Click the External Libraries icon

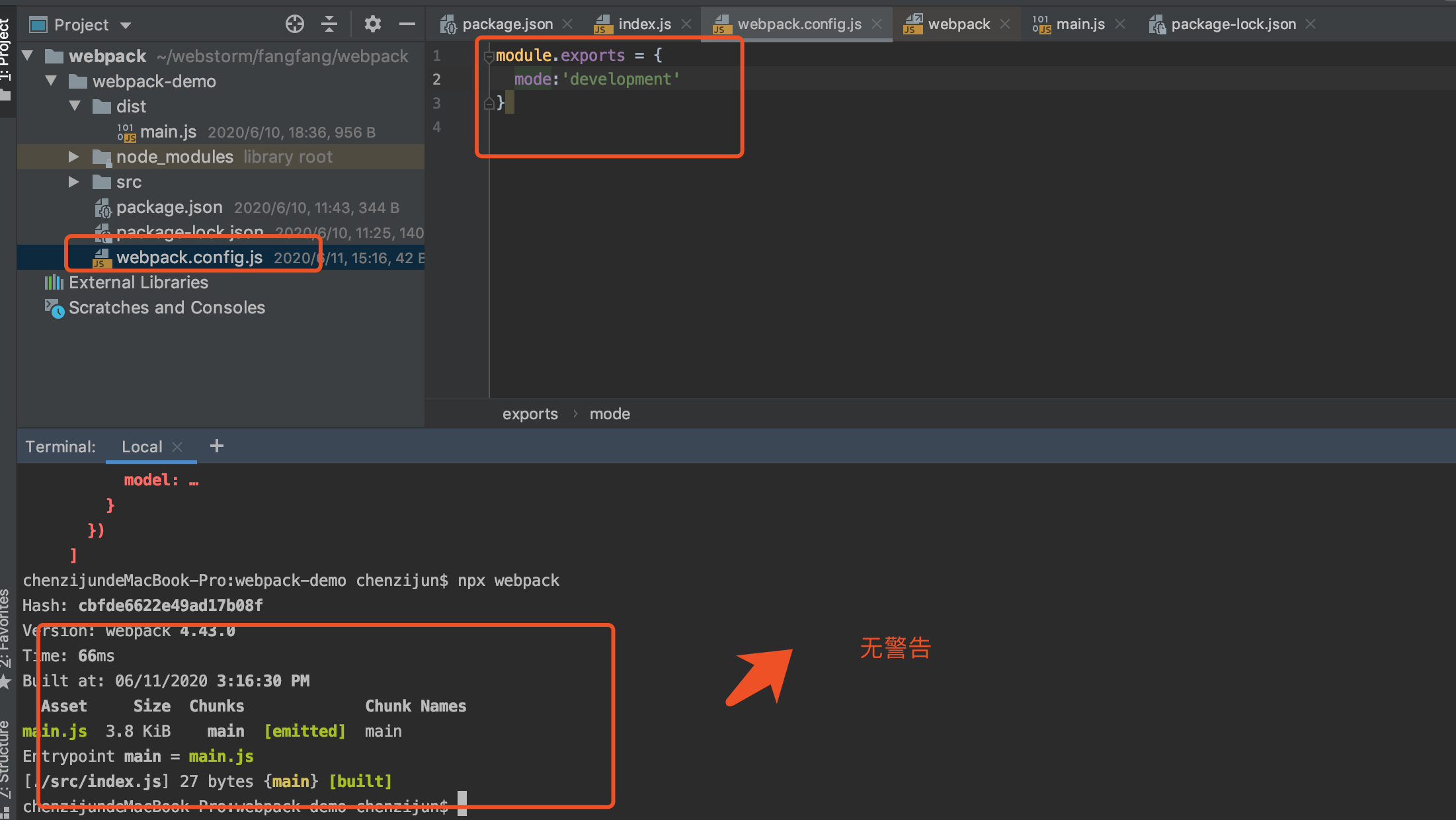point(54,283)
